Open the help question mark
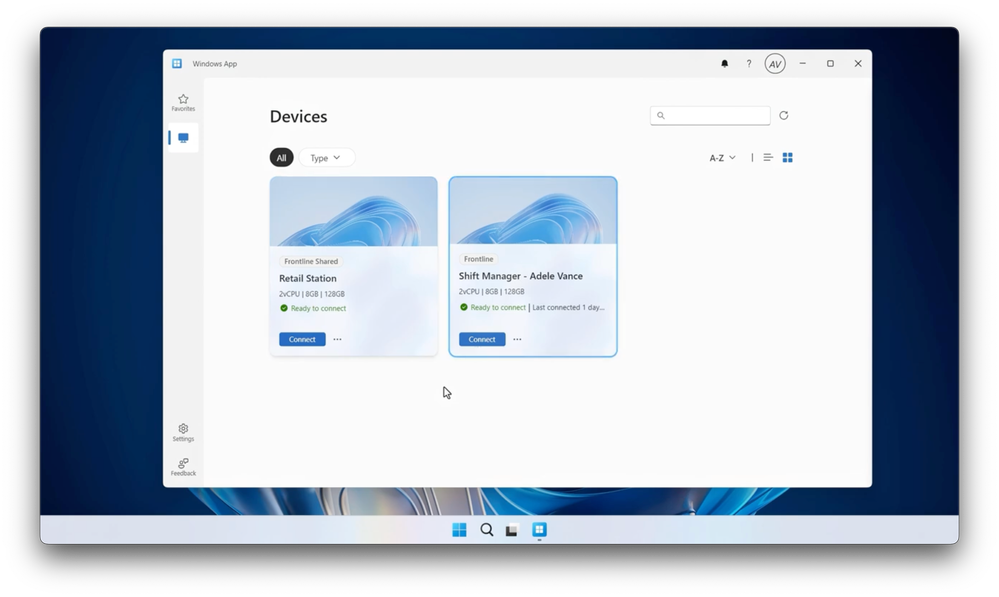The height and width of the screenshot is (597, 999). (x=749, y=64)
